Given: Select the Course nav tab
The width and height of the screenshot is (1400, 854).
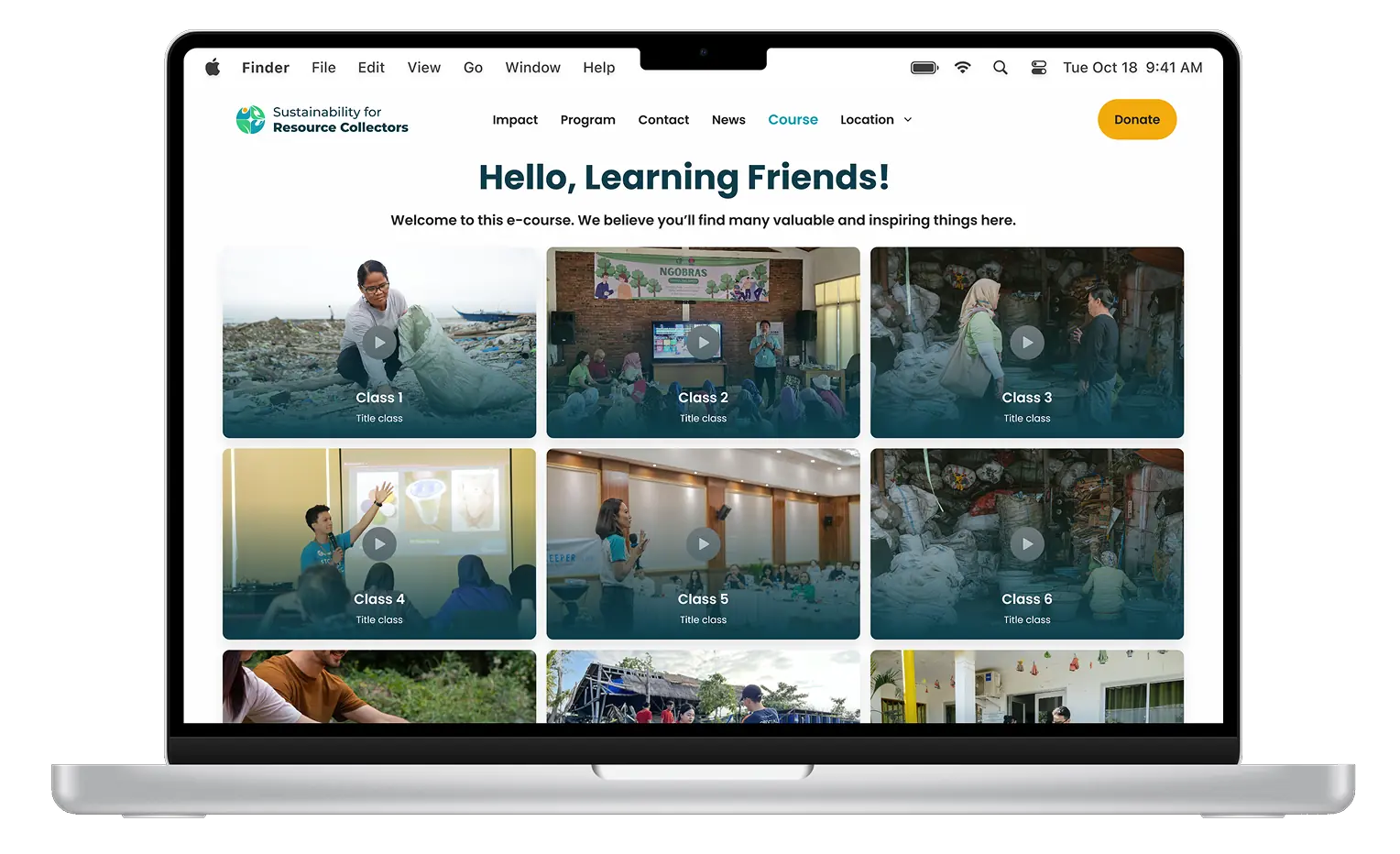Looking at the screenshot, I should coord(793,120).
